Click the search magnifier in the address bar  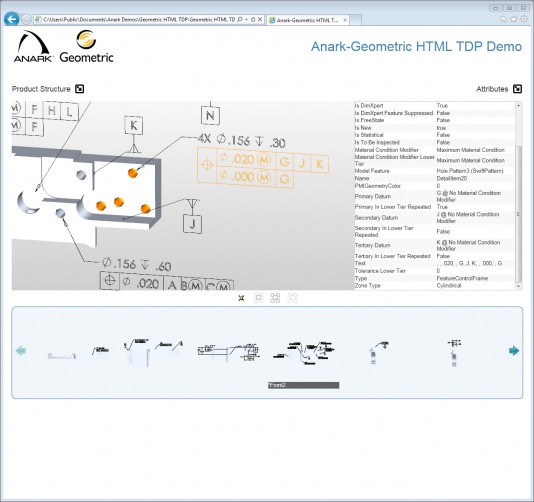(x=240, y=20)
